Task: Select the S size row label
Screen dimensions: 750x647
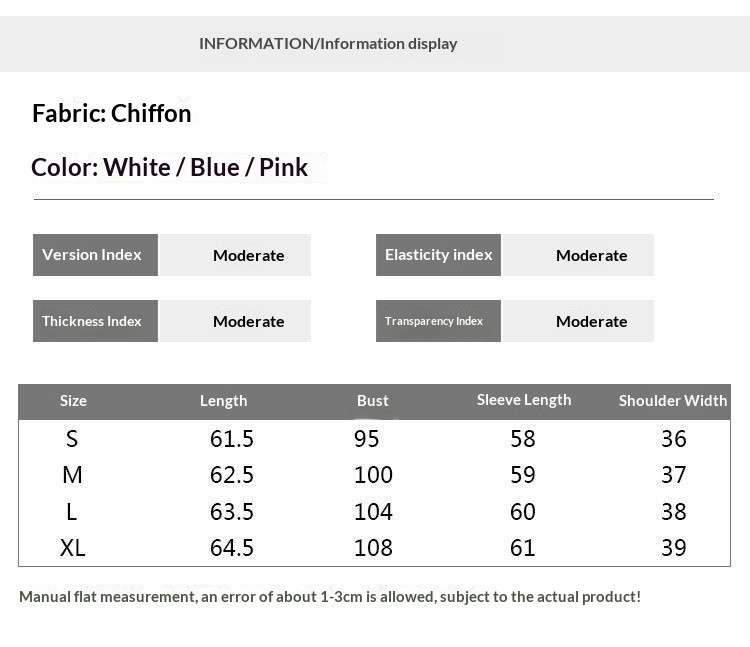Action: (x=72, y=438)
